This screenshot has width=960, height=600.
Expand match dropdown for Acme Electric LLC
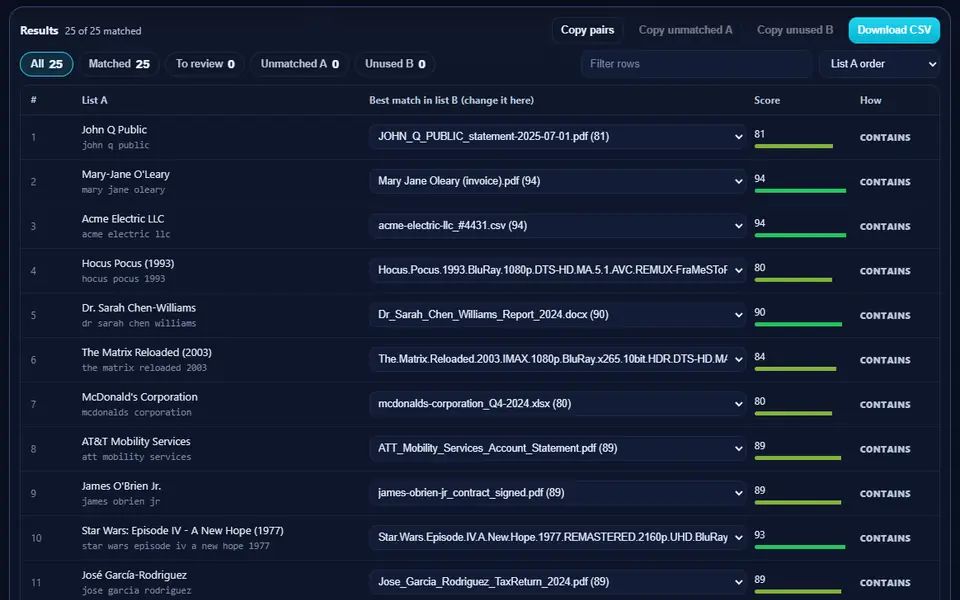point(557,225)
